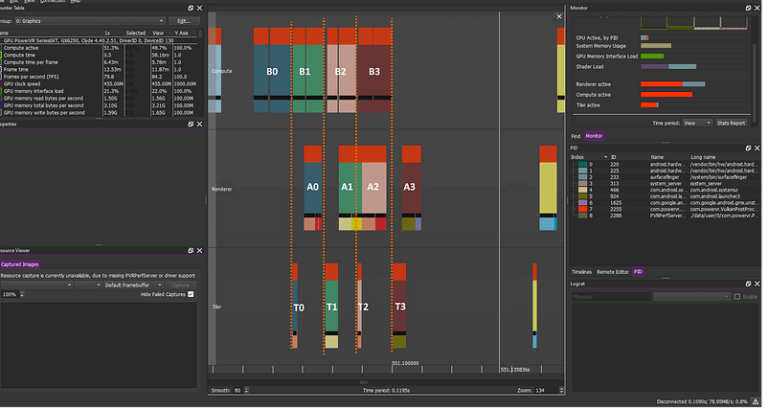Undock the Counter Table panel
This screenshot has width=768, height=411.
pos(191,8)
